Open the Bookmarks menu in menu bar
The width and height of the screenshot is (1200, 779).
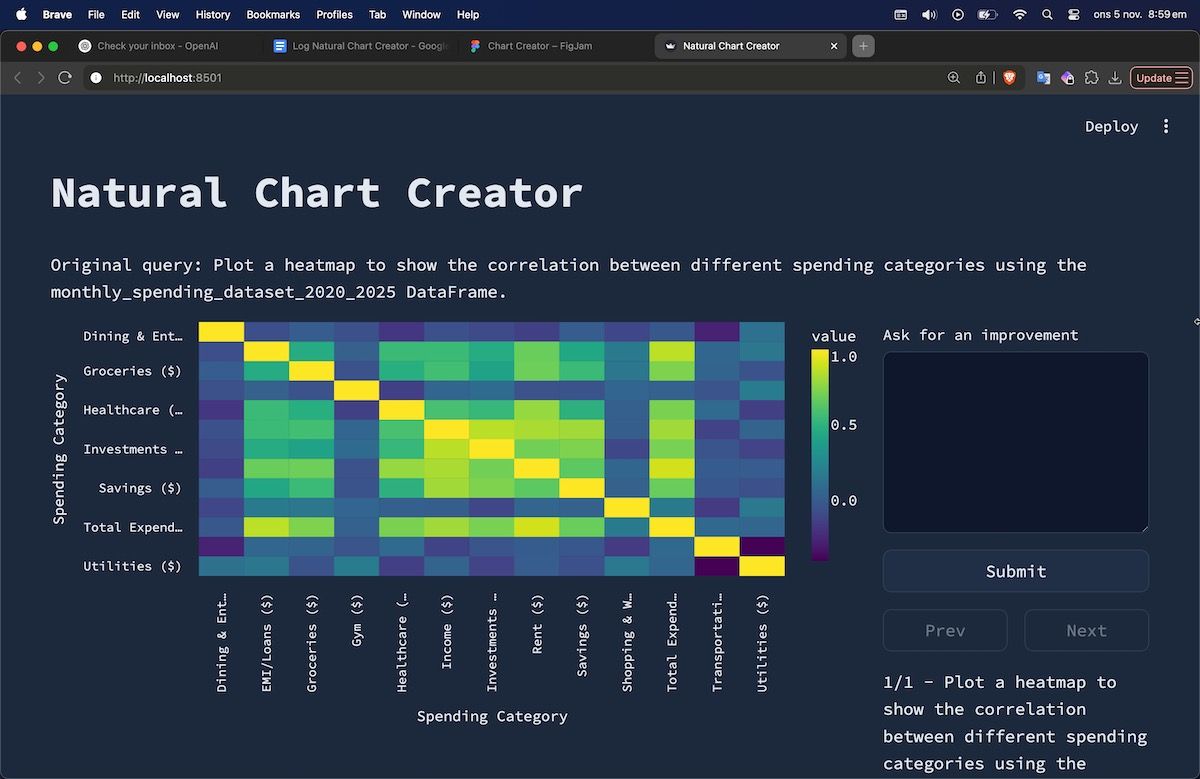tap(273, 15)
